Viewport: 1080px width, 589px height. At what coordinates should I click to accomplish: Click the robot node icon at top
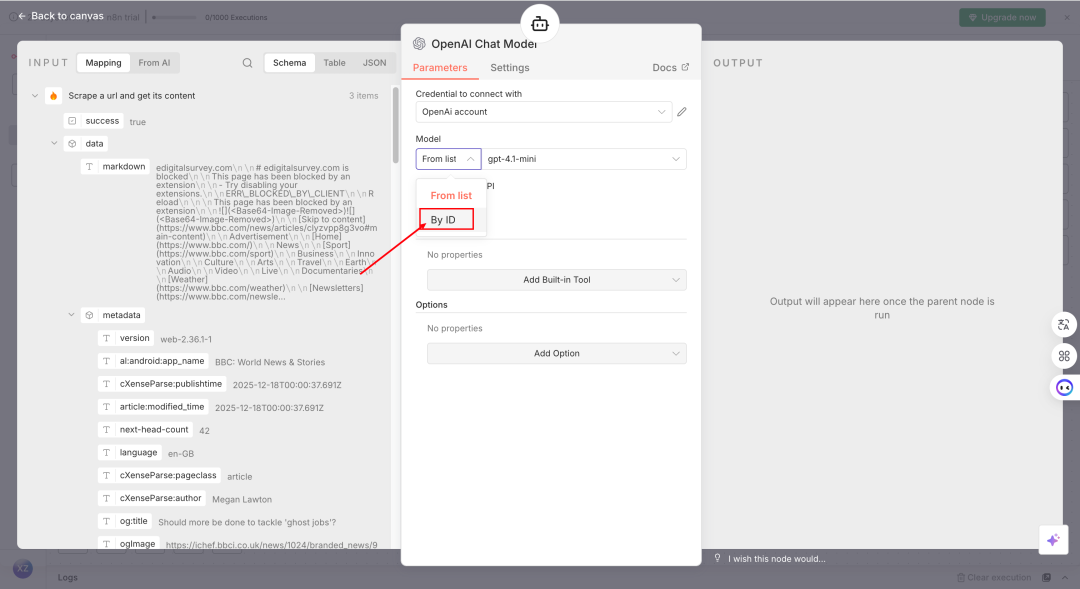pyautogui.click(x=540, y=23)
